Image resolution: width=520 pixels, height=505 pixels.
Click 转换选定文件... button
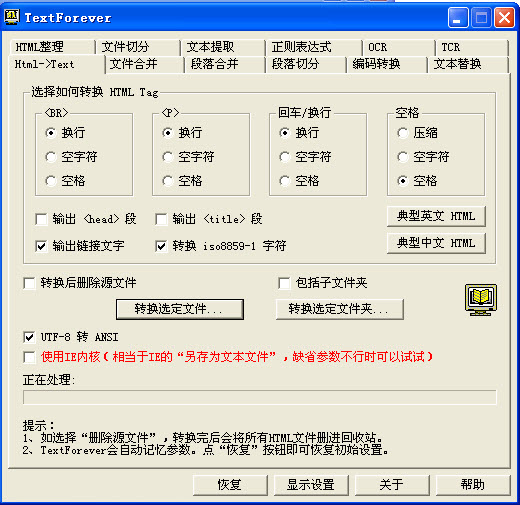click(180, 309)
